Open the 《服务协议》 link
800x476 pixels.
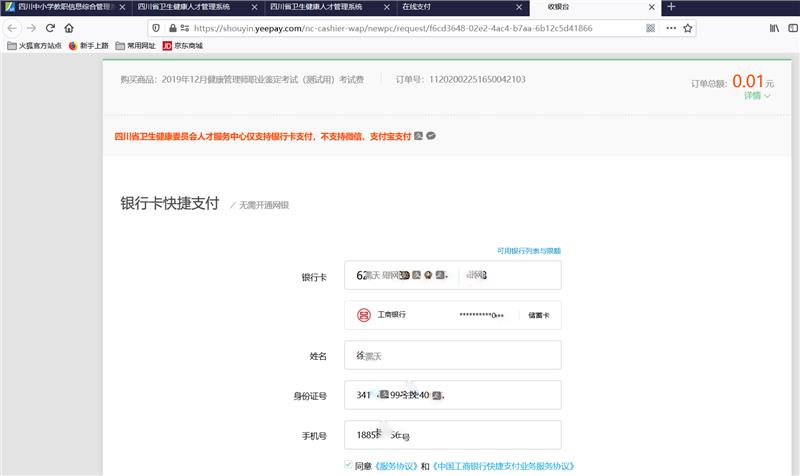click(x=396, y=466)
